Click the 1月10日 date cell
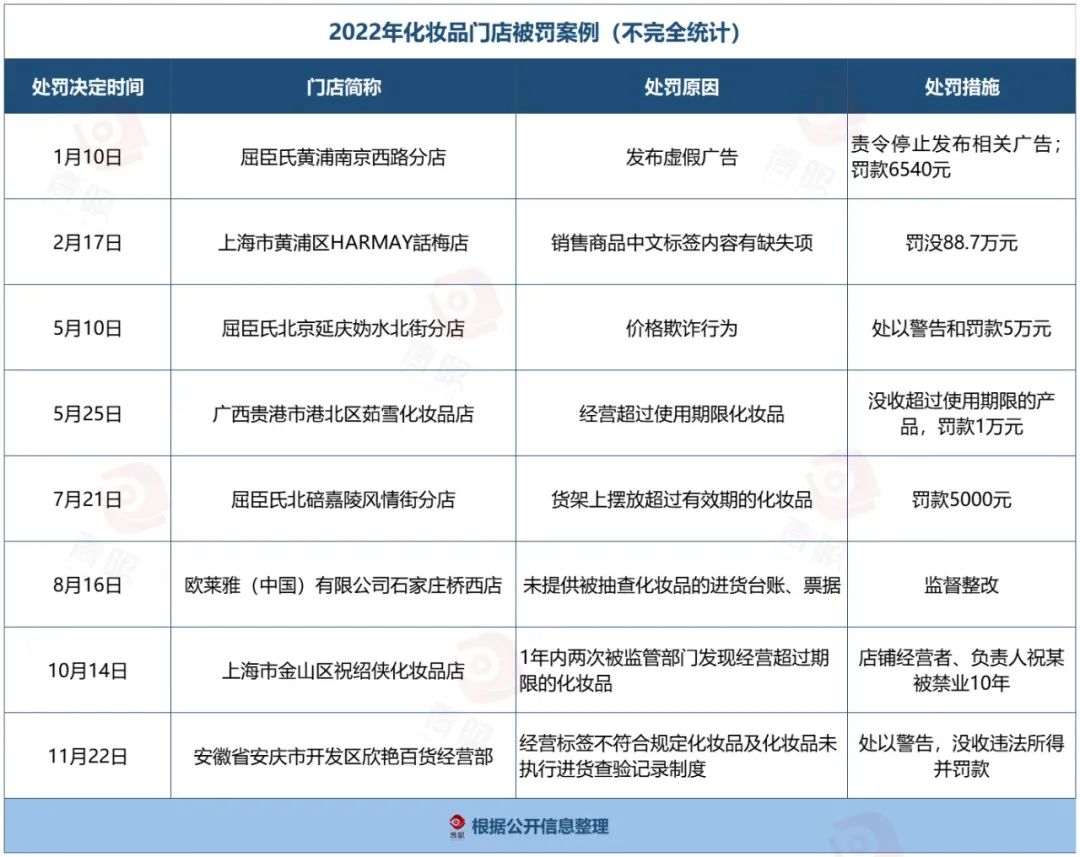The height and width of the screenshot is (857, 1080). click(88, 157)
